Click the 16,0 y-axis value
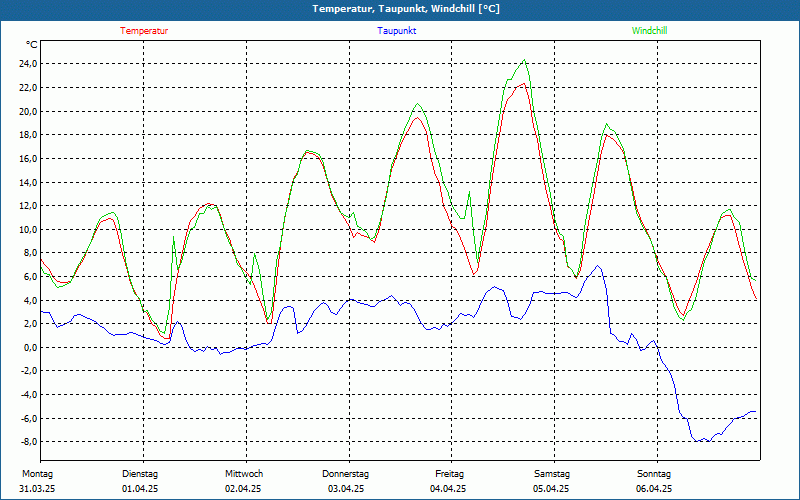Image resolution: width=800 pixels, height=500 pixels. pos(27,158)
